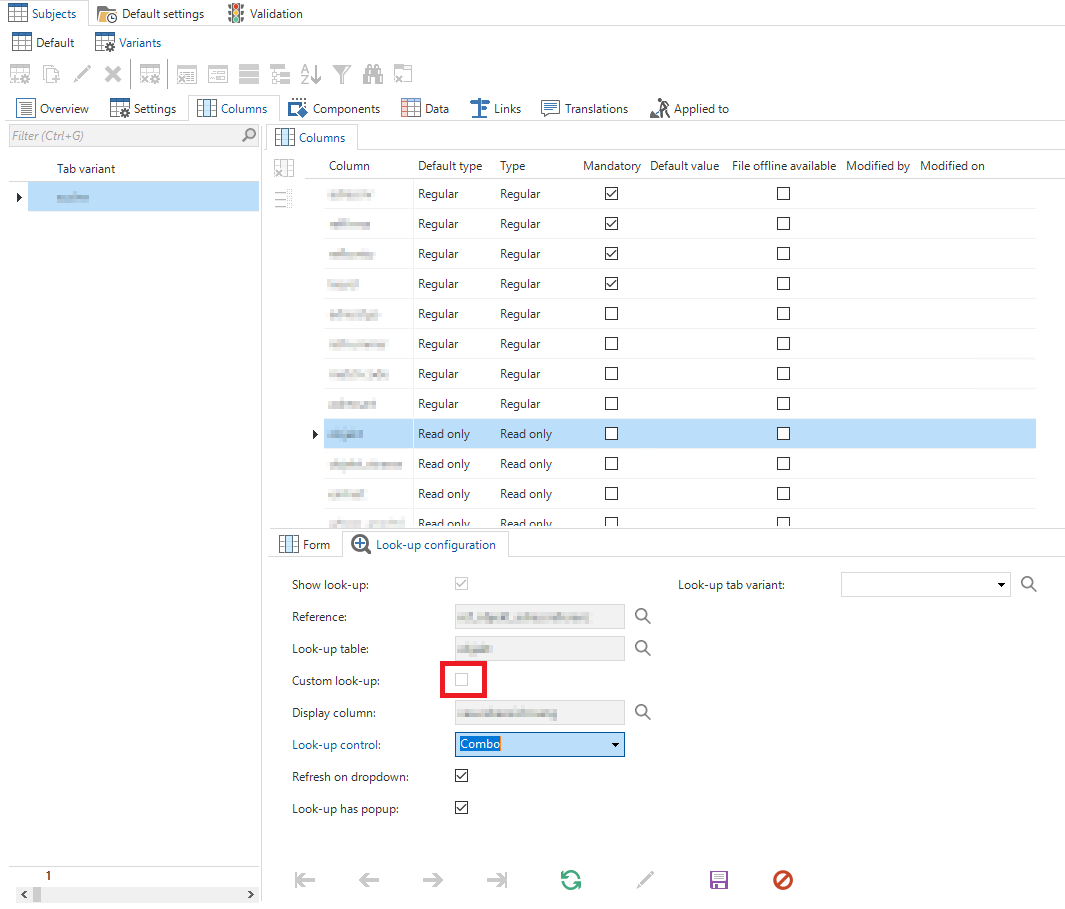Click the File offline available column header
Image resolution: width=1065 pixels, height=909 pixels.
pos(784,166)
